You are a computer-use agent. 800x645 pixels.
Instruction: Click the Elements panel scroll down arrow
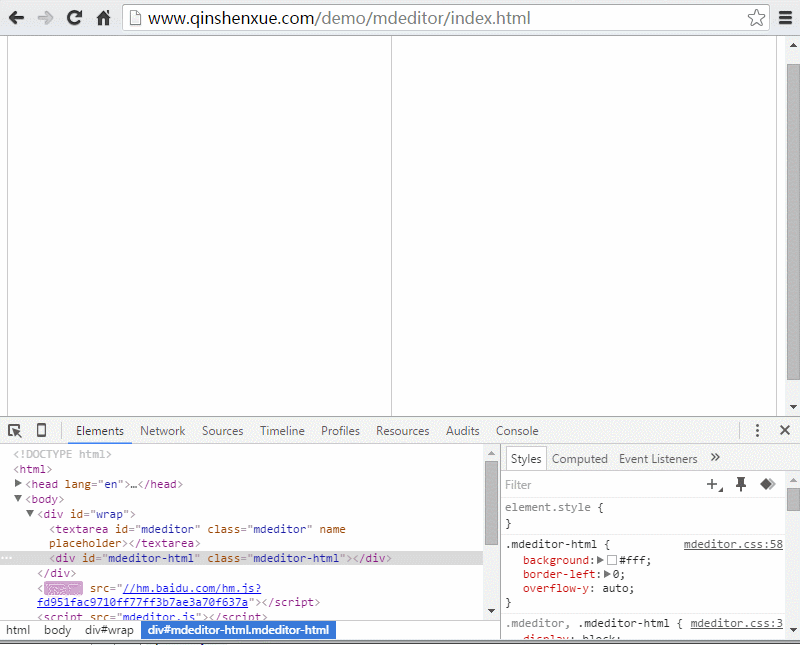[491, 610]
